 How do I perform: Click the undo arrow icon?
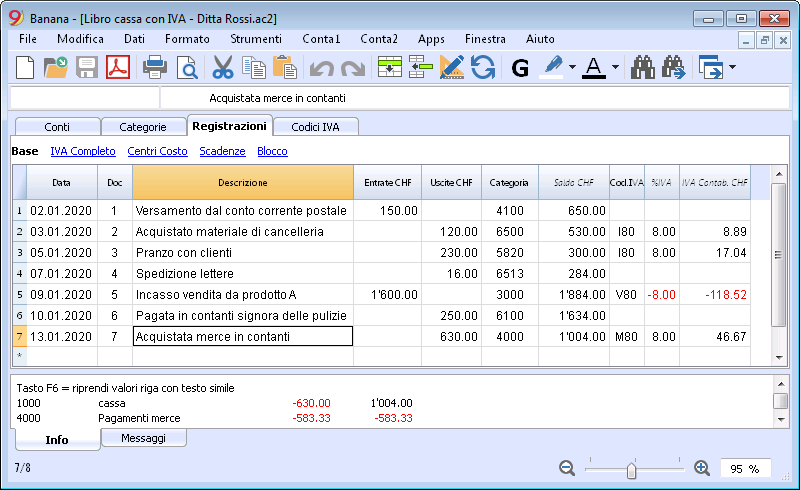321,68
